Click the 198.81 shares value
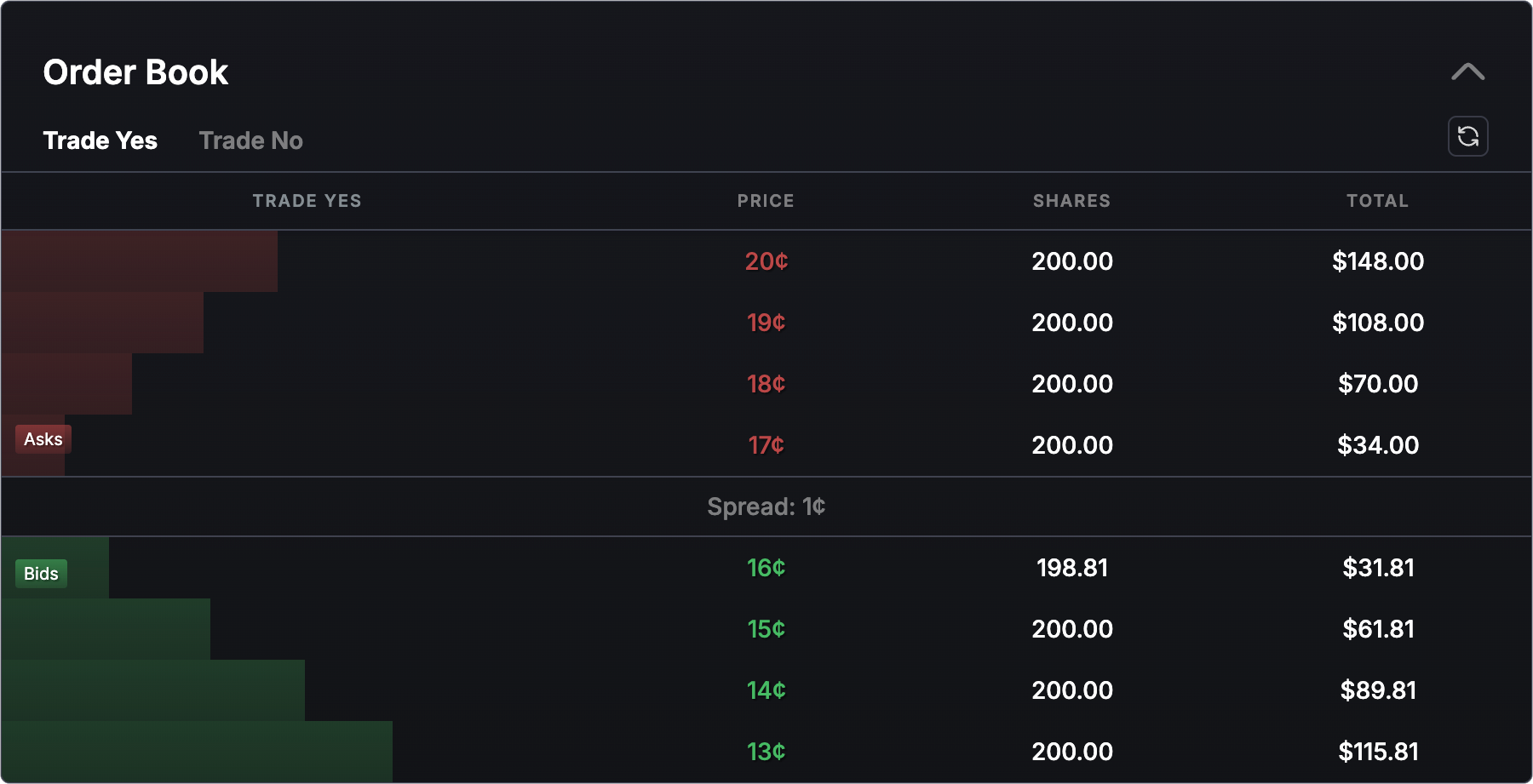This screenshot has height=784, width=1533. (x=1071, y=568)
